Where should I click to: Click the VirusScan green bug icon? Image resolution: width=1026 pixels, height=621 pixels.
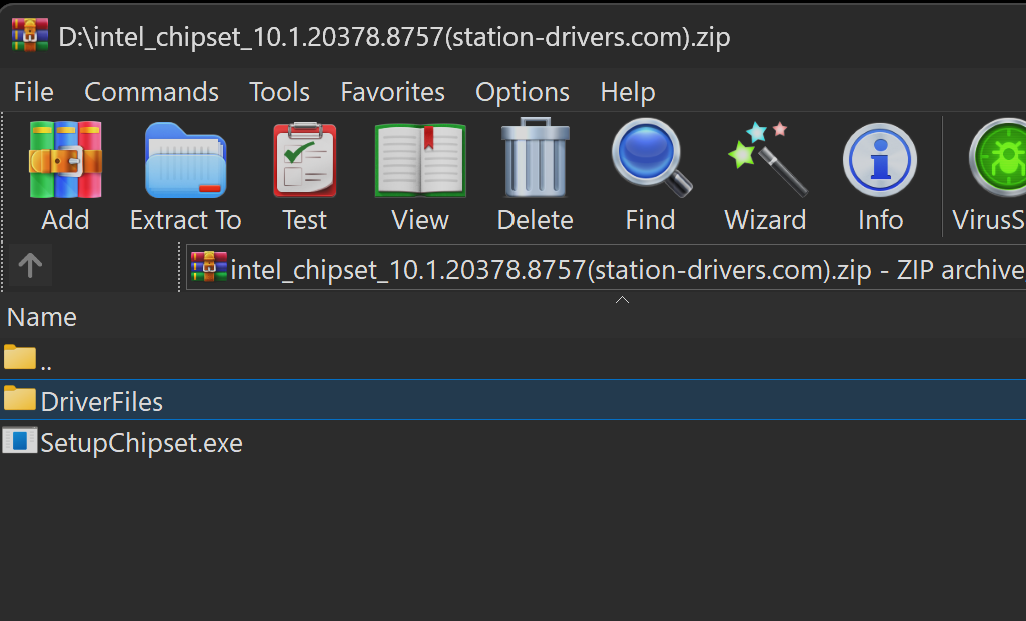point(996,160)
